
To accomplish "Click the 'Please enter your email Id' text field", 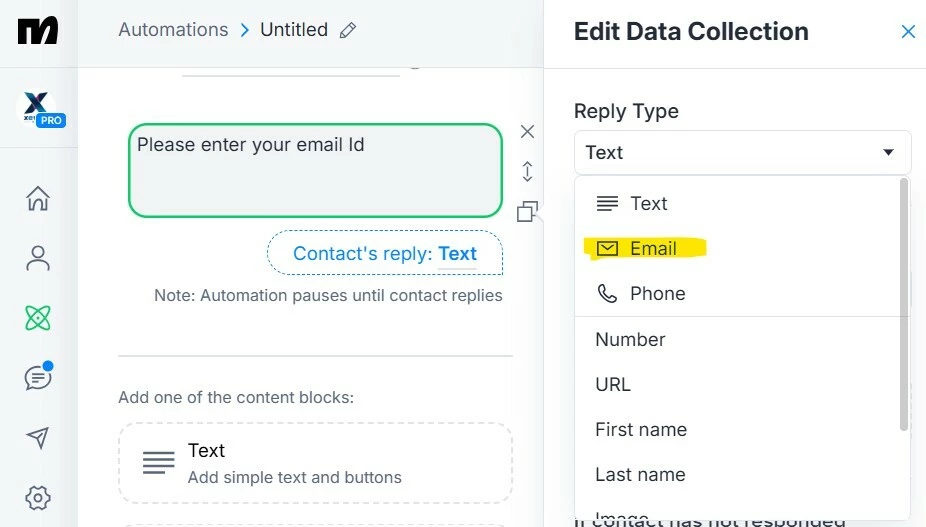I will [315, 170].
